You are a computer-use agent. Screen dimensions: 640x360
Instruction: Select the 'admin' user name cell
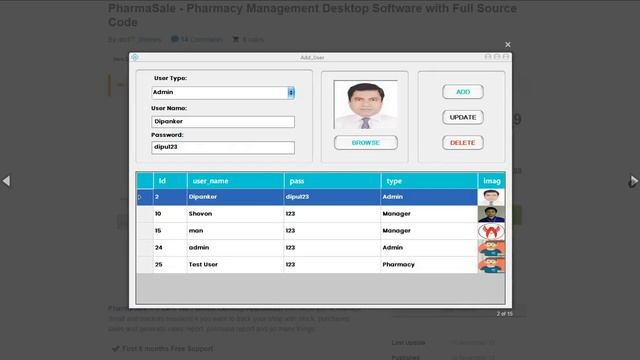tap(236, 248)
